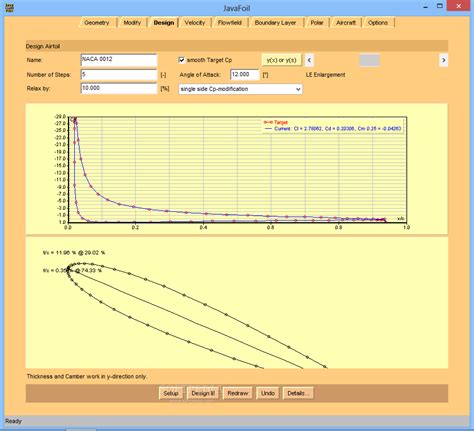
Task: Open the Boundary Layer tab
Action: tap(275, 23)
